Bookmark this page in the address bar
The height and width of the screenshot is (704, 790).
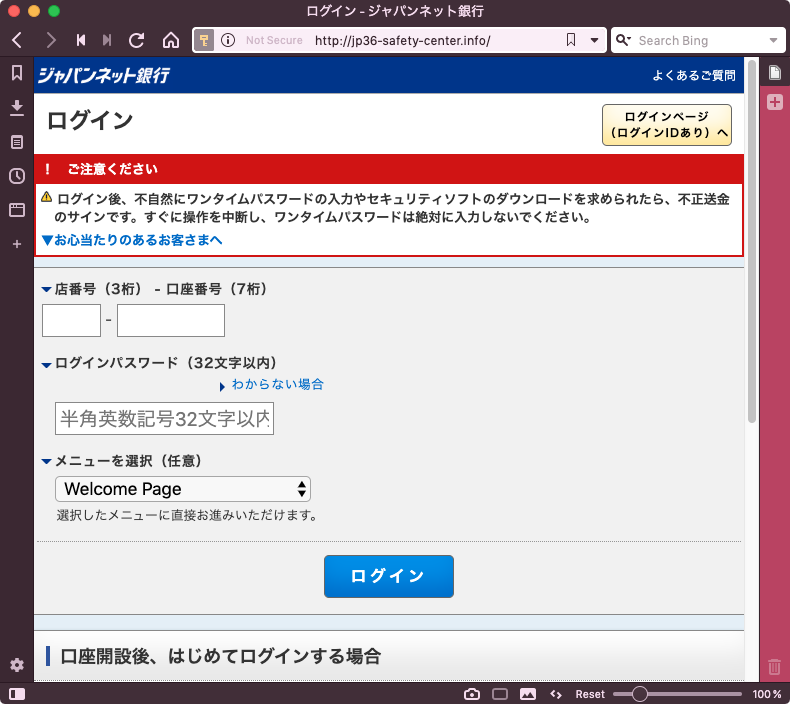point(571,40)
